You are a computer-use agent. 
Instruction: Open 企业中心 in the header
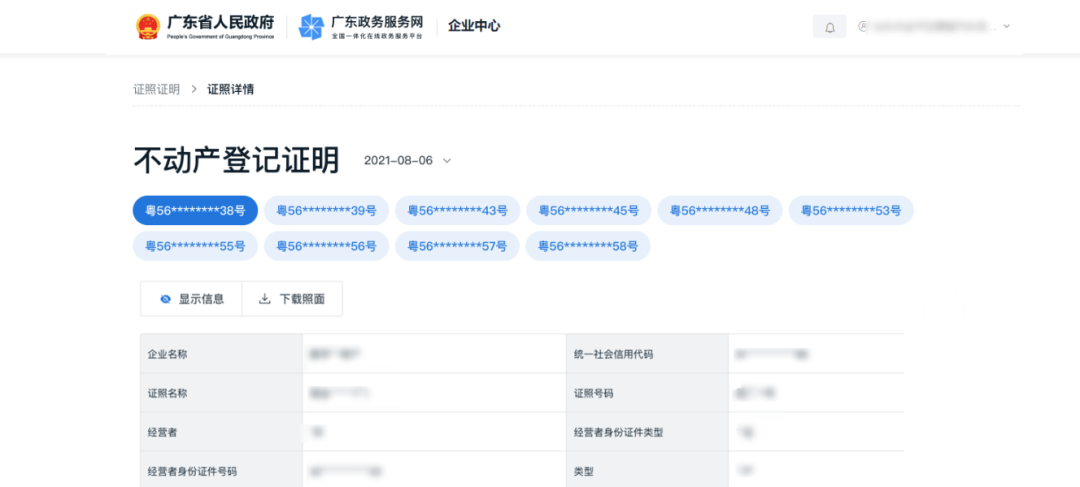[474, 26]
